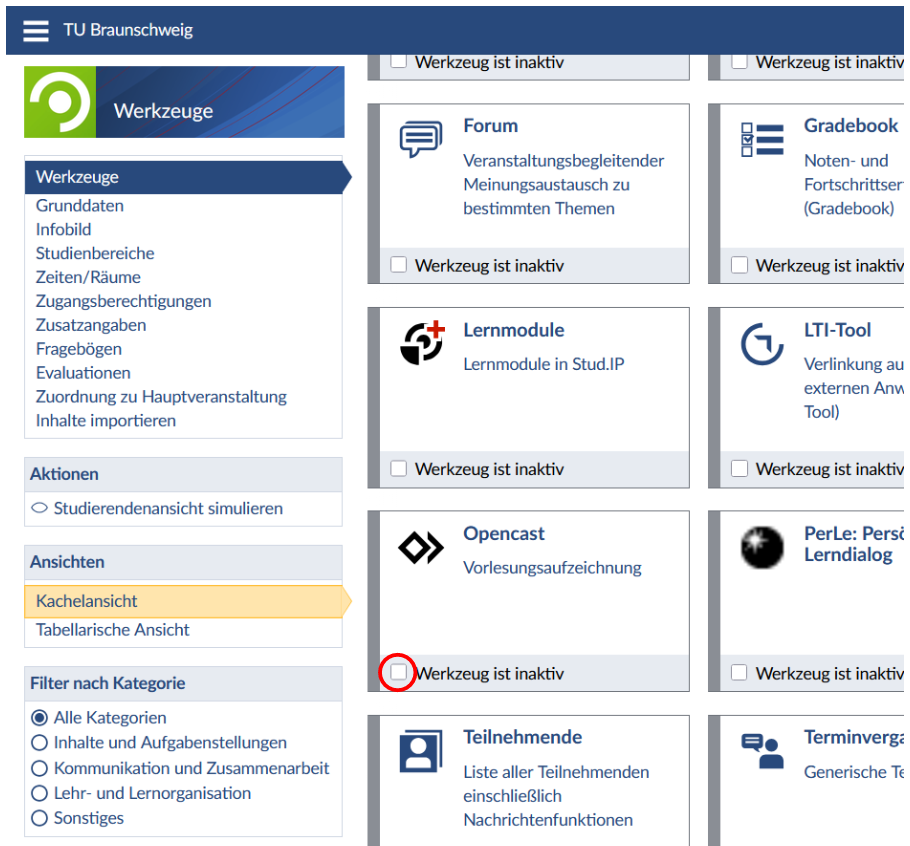Click the Aktionen widget header
Viewport: 910px width, 846px height.
click(183, 475)
